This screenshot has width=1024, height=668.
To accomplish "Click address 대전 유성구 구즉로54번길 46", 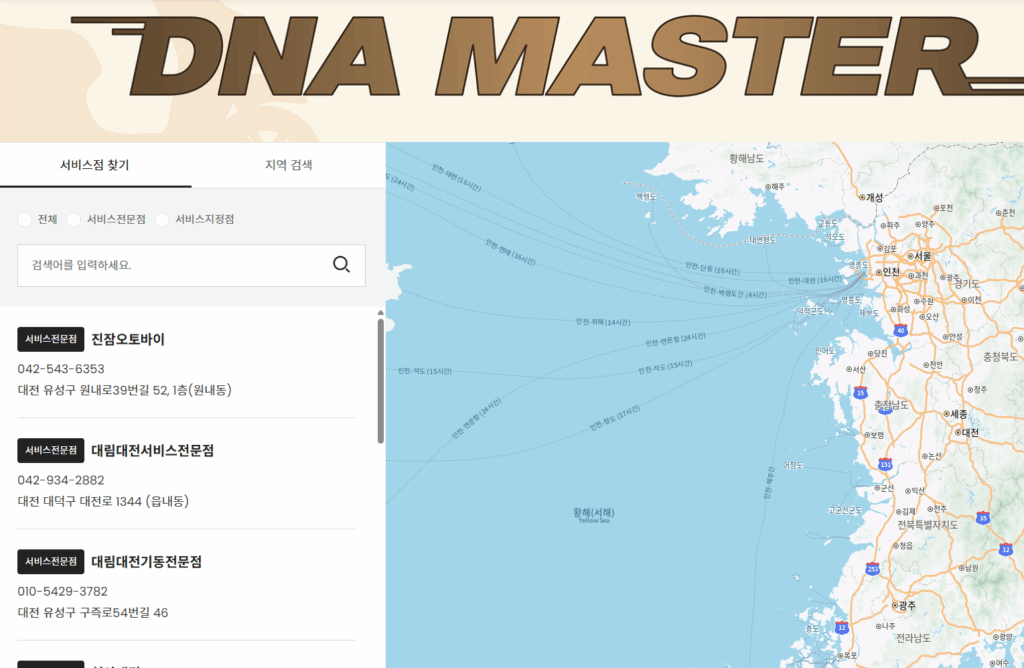I will click(93, 612).
